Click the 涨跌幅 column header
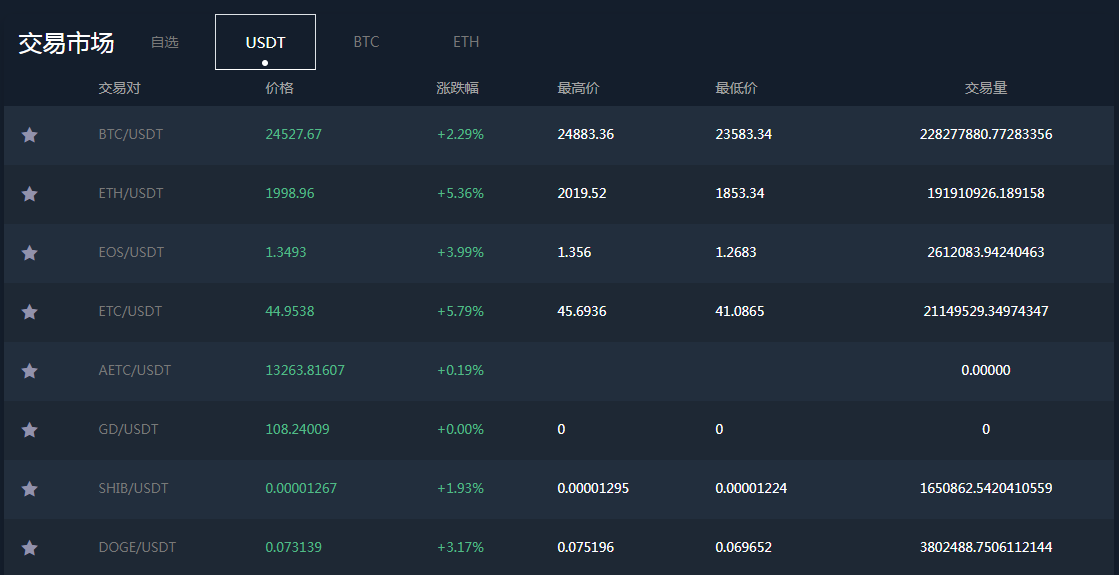 pyautogui.click(x=458, y=88)
